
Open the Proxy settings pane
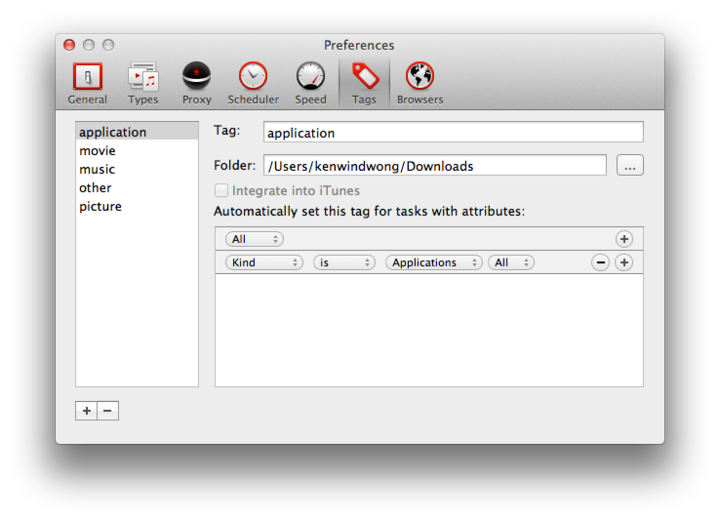tap(196, 83)
